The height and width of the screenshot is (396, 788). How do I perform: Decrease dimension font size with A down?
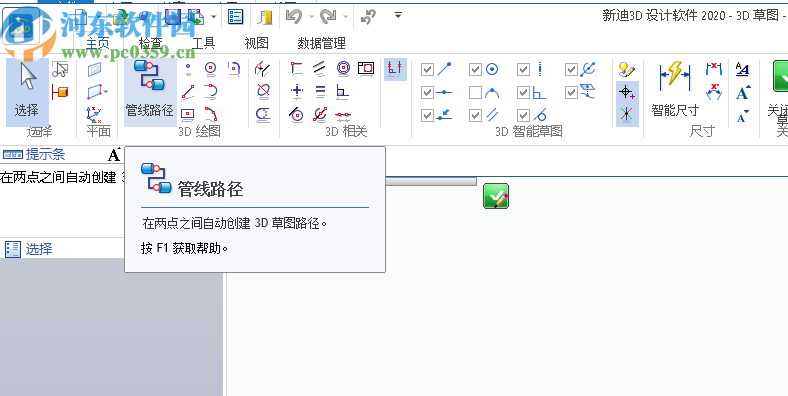[x=743, y=116]
